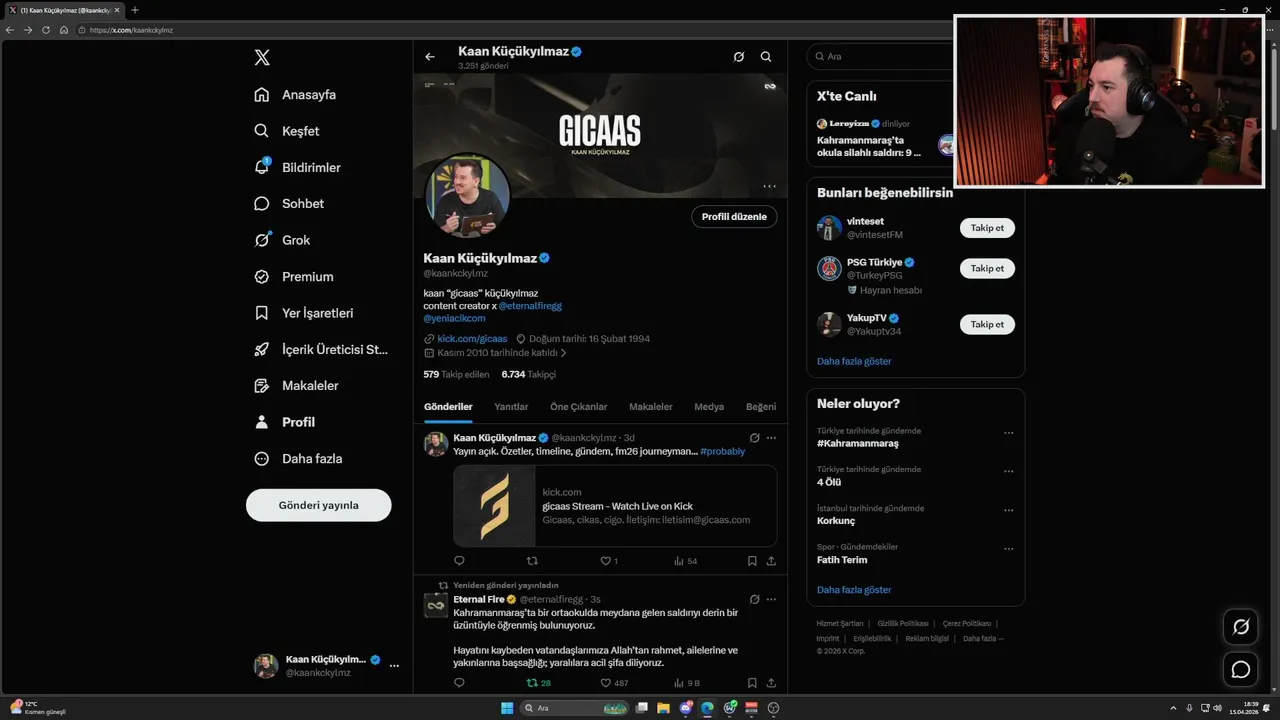Click Daha fazla göster under suggestions
Image resolution: width=1280 pixels, height=720 pixels.
(x=854, y=361)
